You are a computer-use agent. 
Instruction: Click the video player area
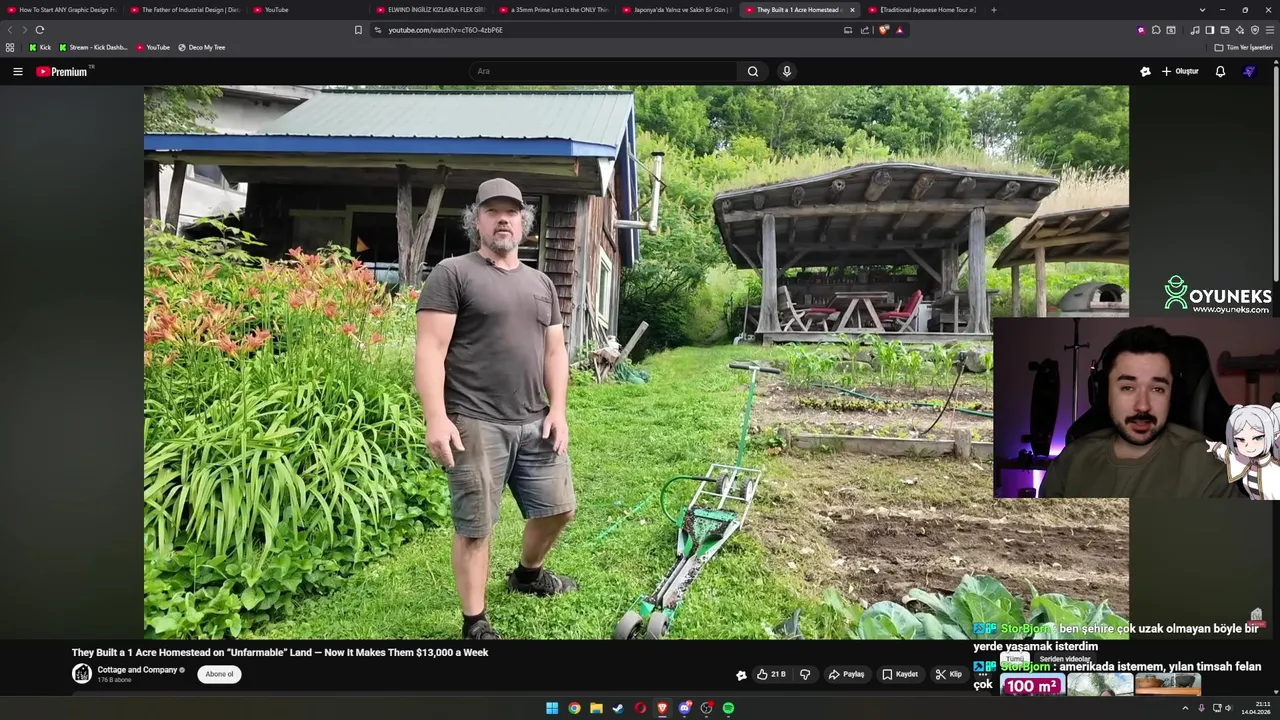coord(636,362)
